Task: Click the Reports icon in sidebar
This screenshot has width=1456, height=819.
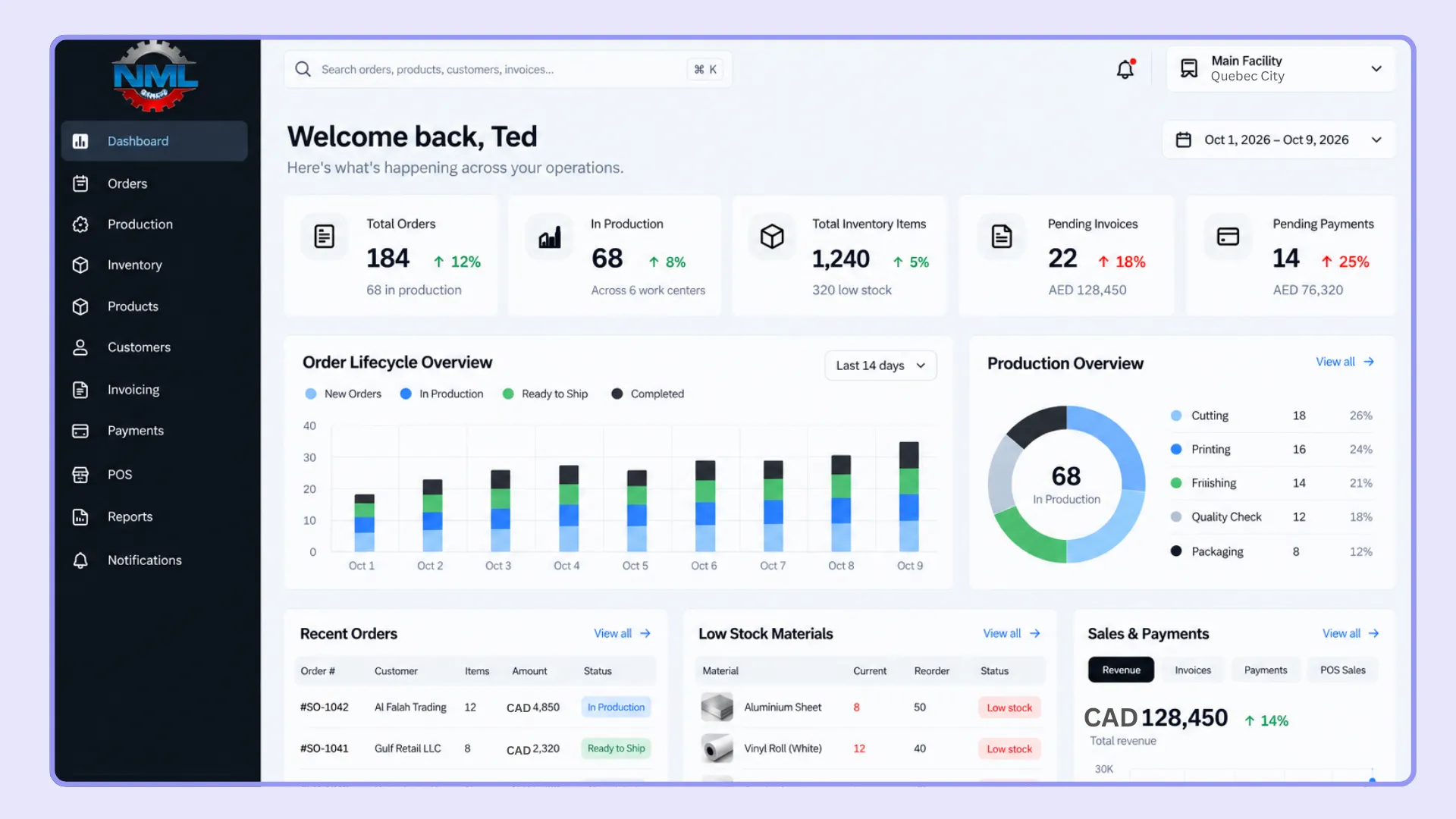Action: click(x=80, y=517)
